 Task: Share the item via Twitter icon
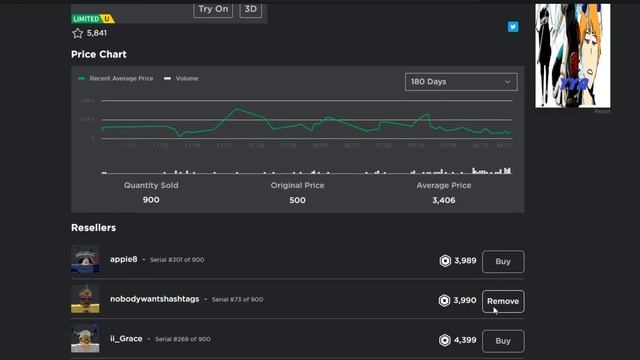coord(513,27)
